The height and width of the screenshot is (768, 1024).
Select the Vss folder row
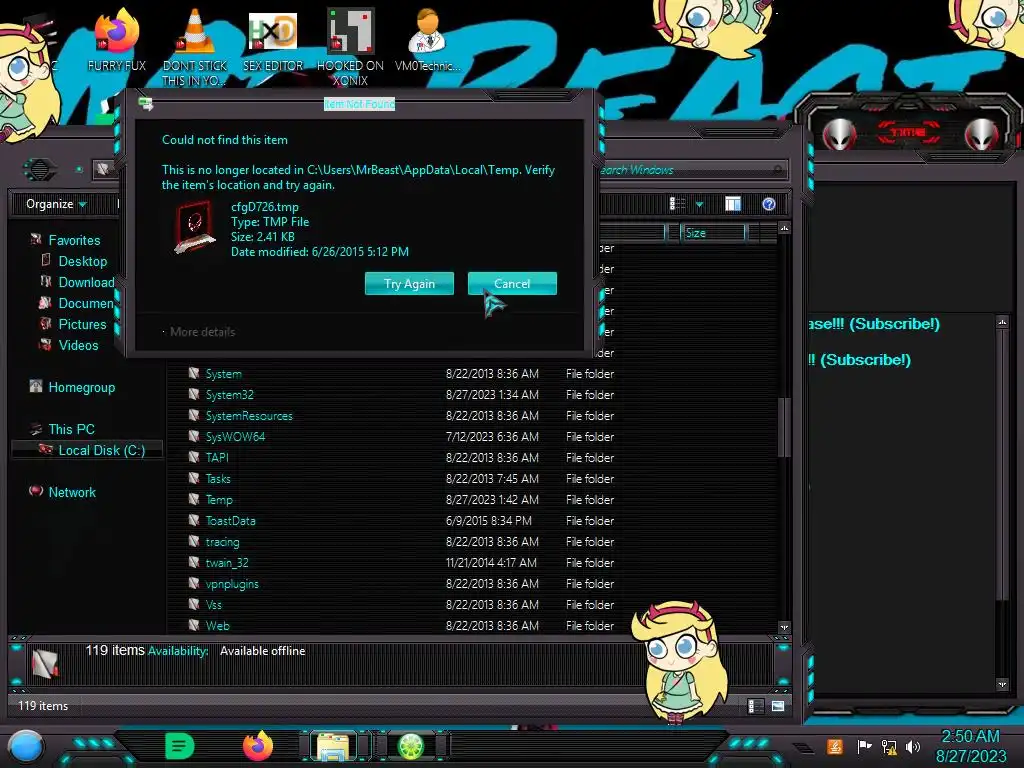click(x=470, y=604)
